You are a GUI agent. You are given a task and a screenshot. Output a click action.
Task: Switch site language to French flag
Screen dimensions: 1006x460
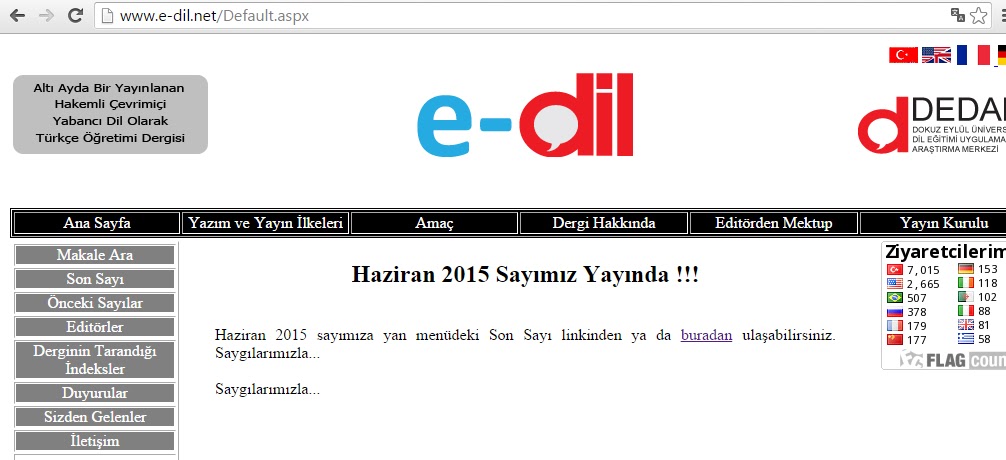tap(973, 55)
